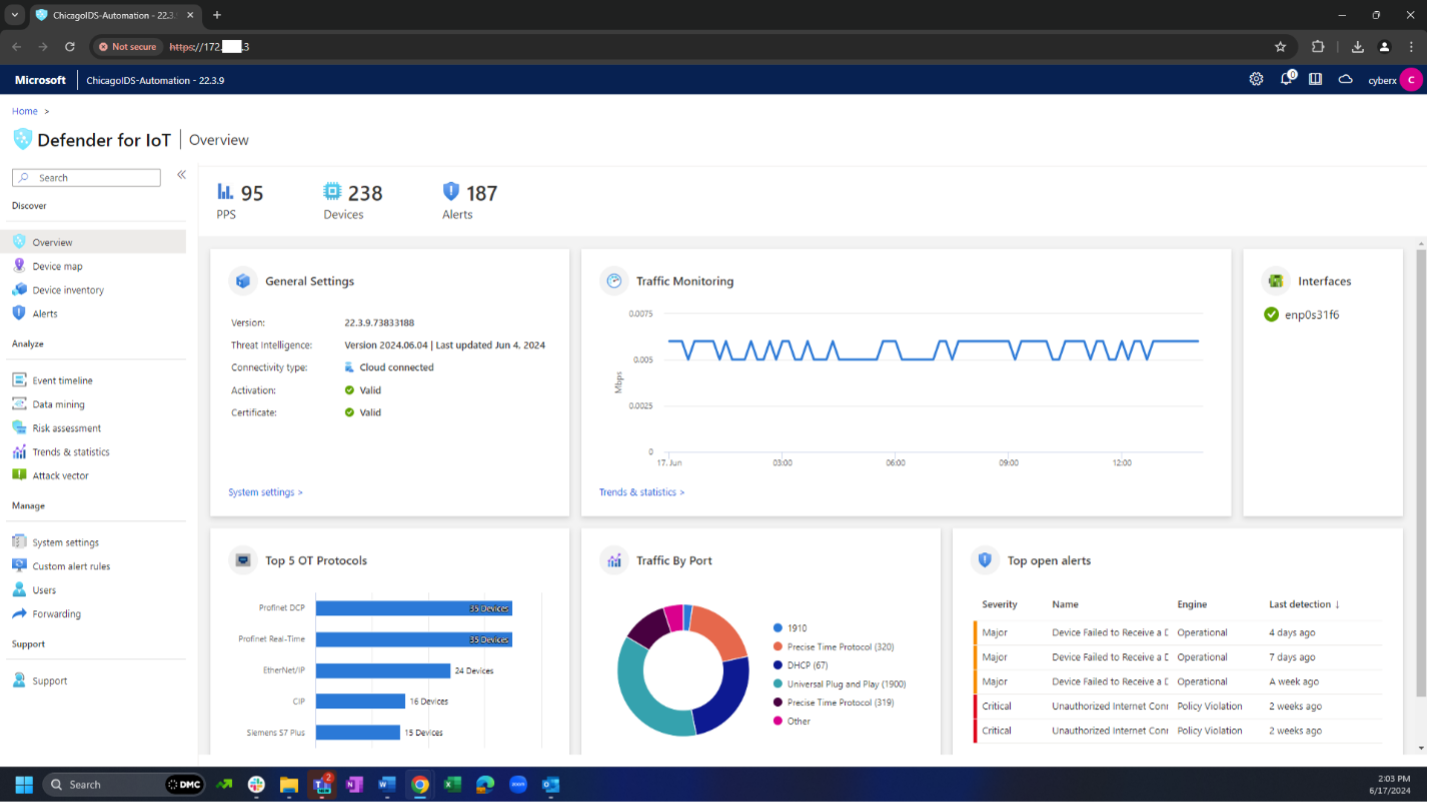Screen dimensions: 1430x806
Task: Open the alert detected 7 days ago
Action: (x=1178, y=657)
